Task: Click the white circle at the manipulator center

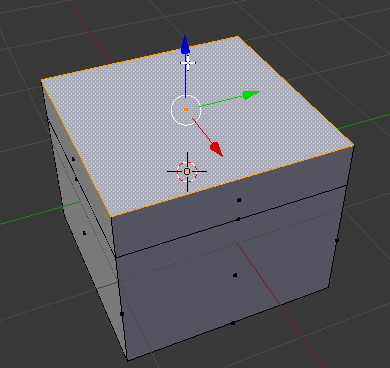Action: [x=186, y=110]
